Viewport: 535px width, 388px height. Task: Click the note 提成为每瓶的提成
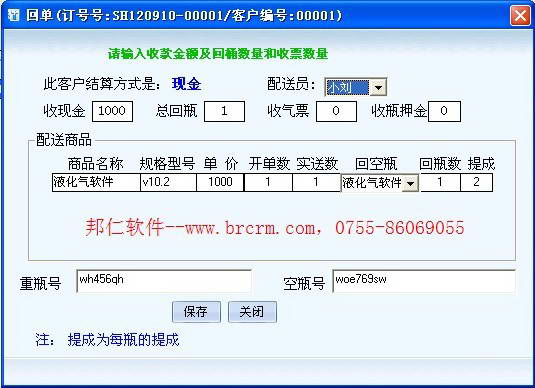pyautogui.click(x=123, y=340)
